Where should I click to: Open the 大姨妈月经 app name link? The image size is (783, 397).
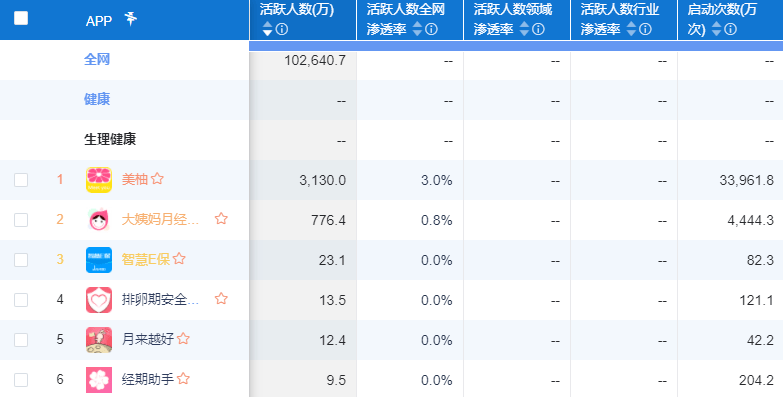pyautogui.click(x=160, y=219)
